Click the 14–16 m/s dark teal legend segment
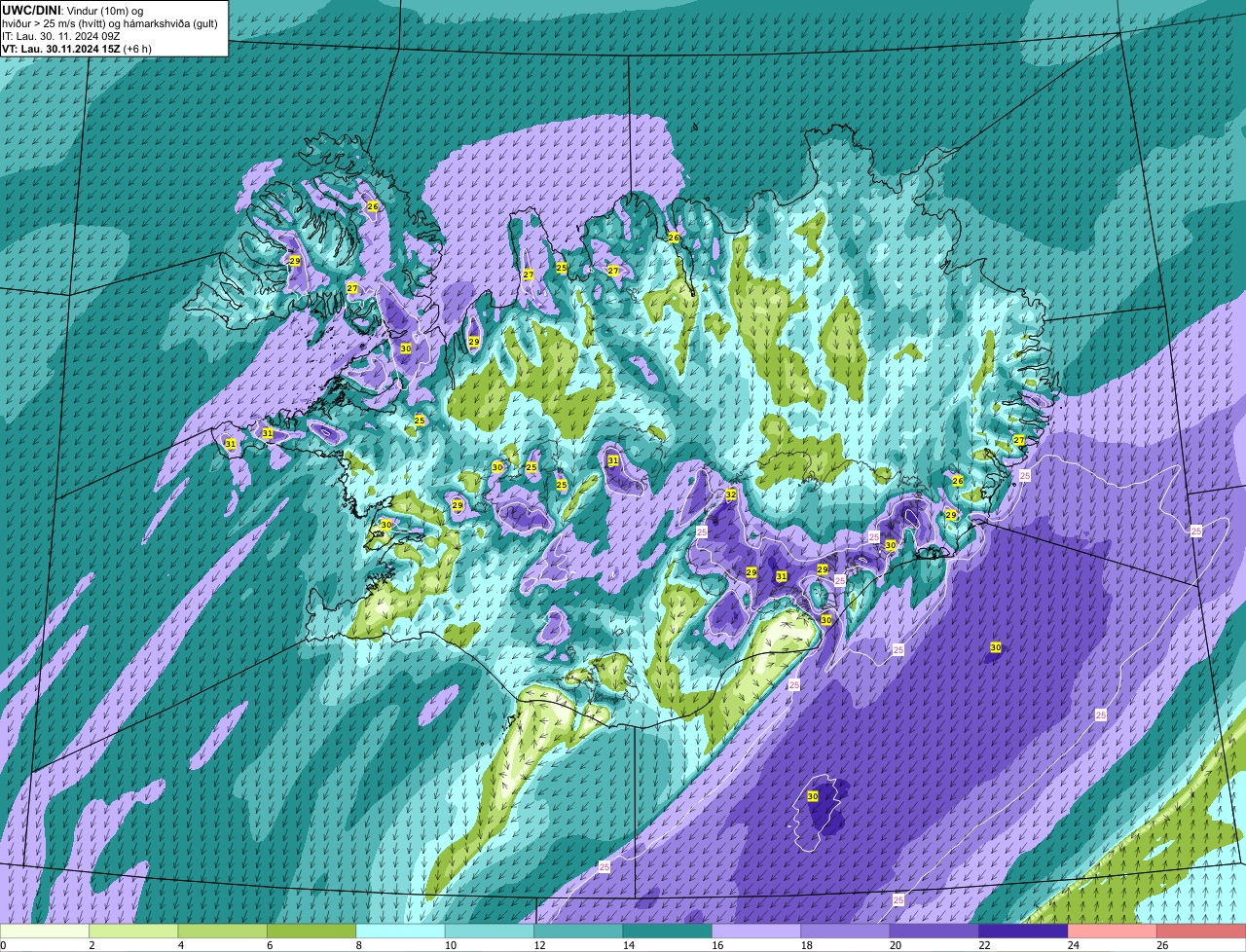 click(668, 932)
